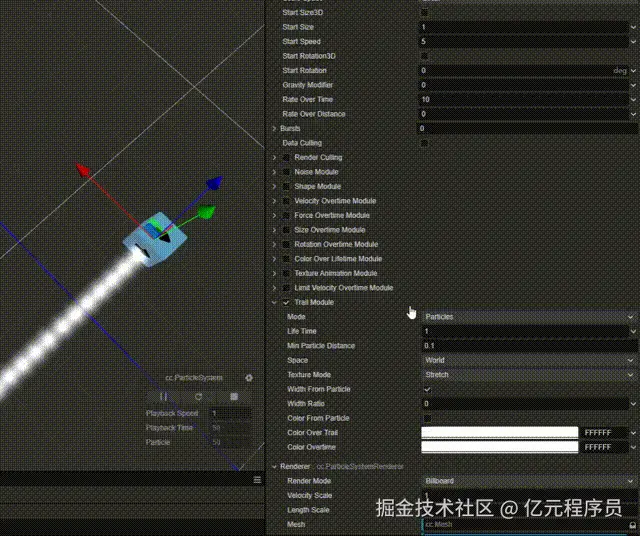Collapse the Renderer section
The image size is (640, 536).
(x=274, y=467)
